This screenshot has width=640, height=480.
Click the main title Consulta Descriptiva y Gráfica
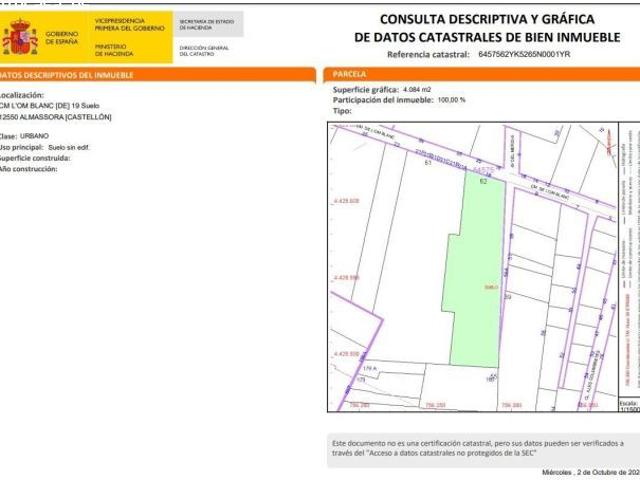pos(487,18)
